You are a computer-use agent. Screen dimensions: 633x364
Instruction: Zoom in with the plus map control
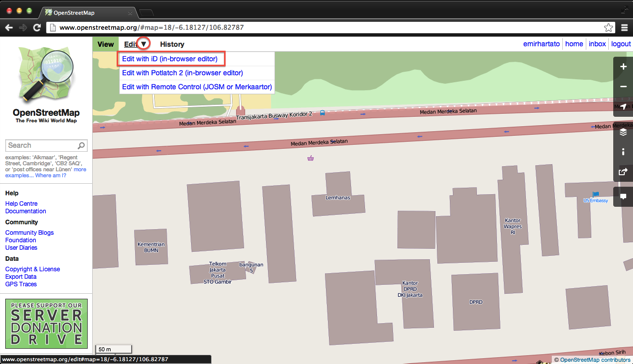[x=623, y=67]
